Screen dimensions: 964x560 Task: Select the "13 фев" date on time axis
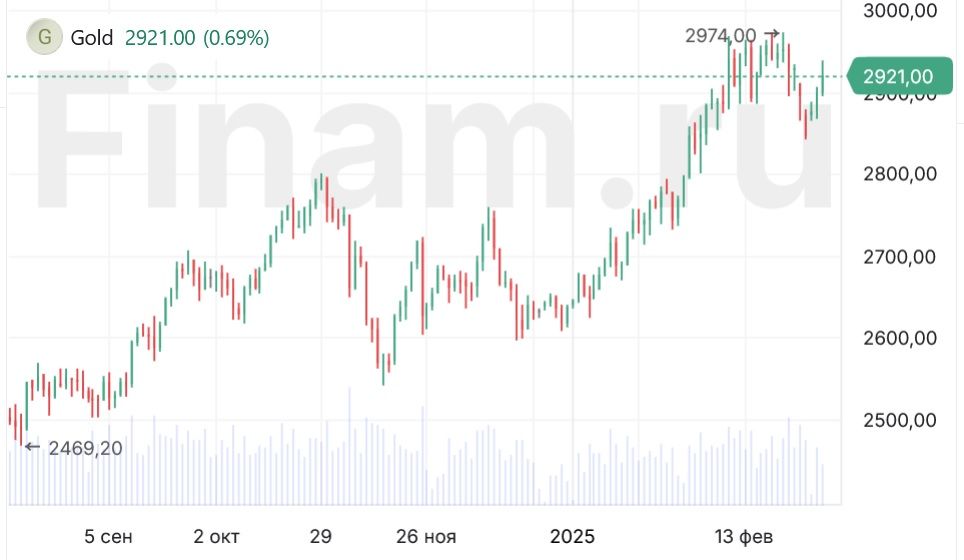click(x=743, y=537)
